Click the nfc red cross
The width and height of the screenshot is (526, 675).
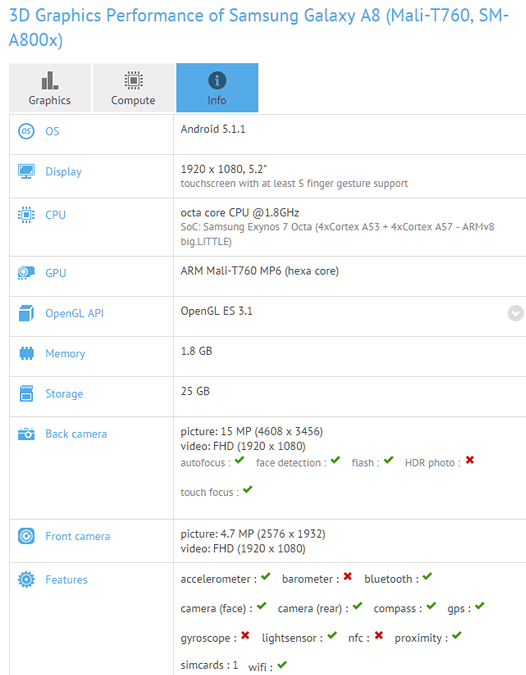379,635
